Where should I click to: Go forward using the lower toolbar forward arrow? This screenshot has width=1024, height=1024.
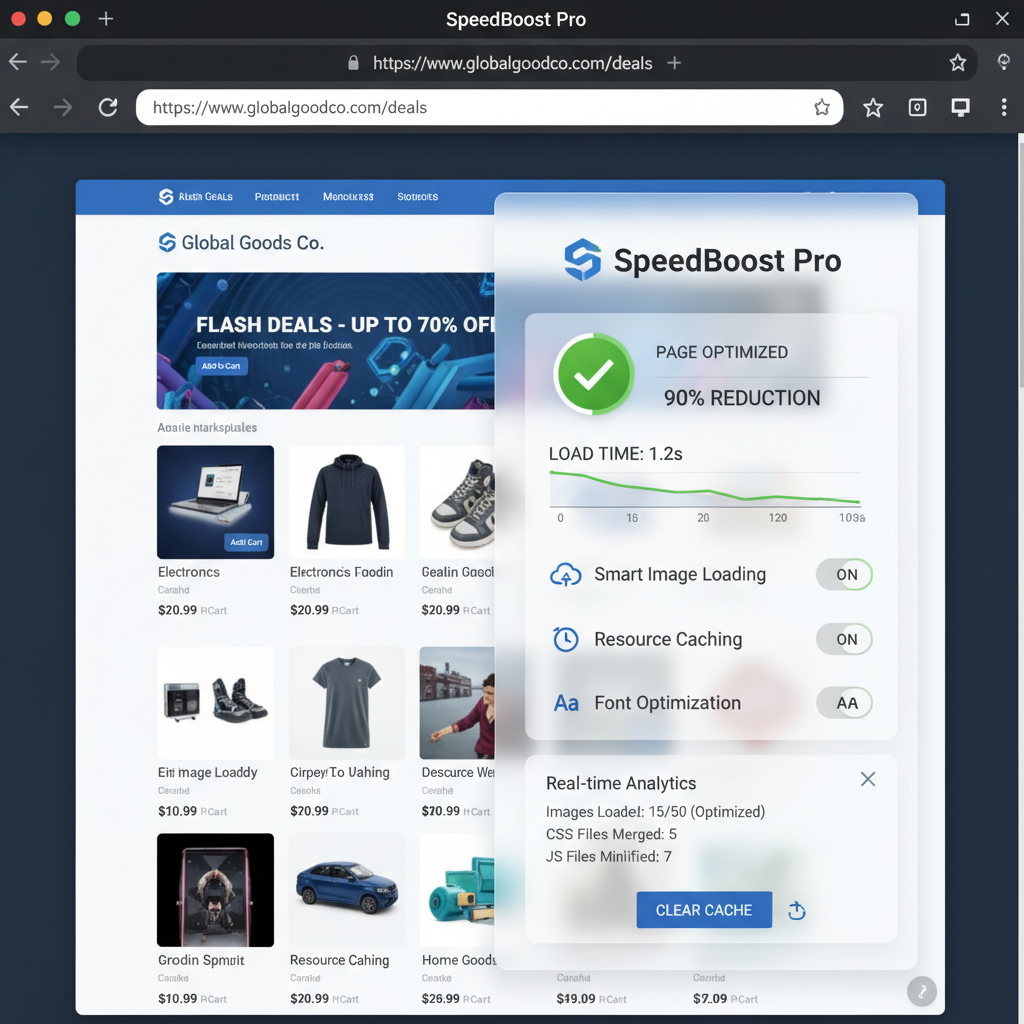63,107
